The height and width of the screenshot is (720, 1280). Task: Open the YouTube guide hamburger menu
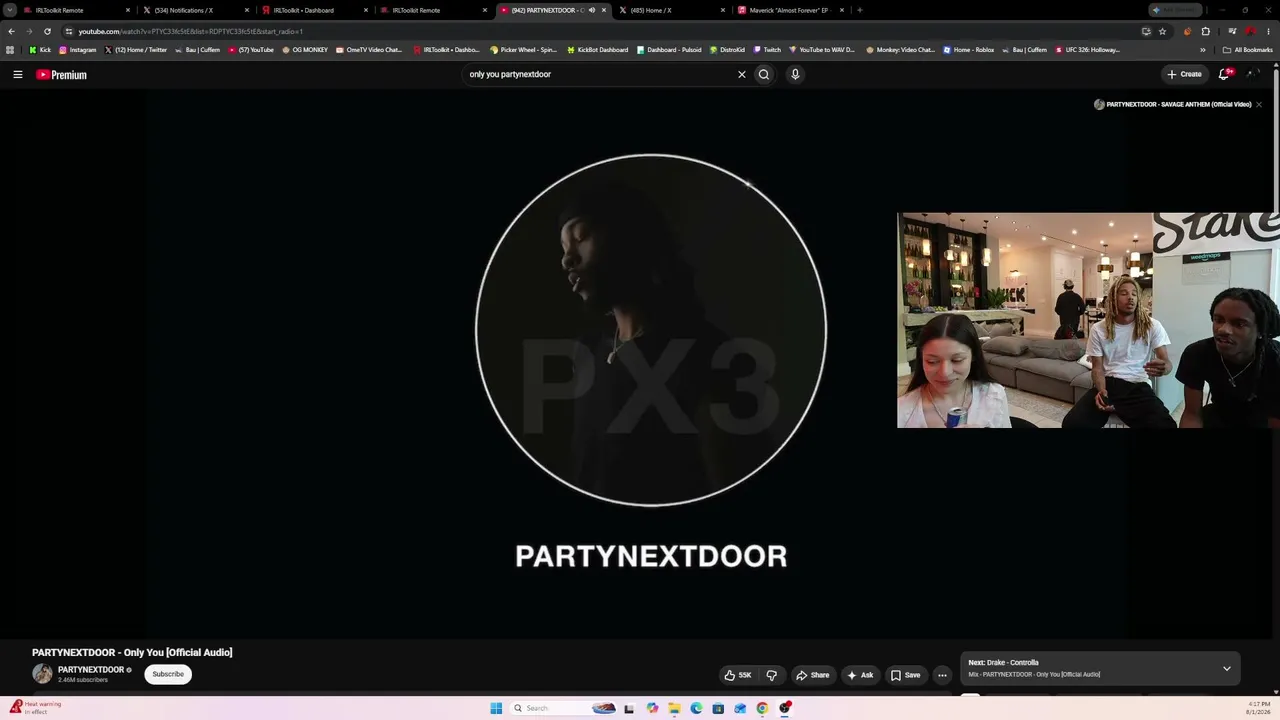(x=17, y=74)
